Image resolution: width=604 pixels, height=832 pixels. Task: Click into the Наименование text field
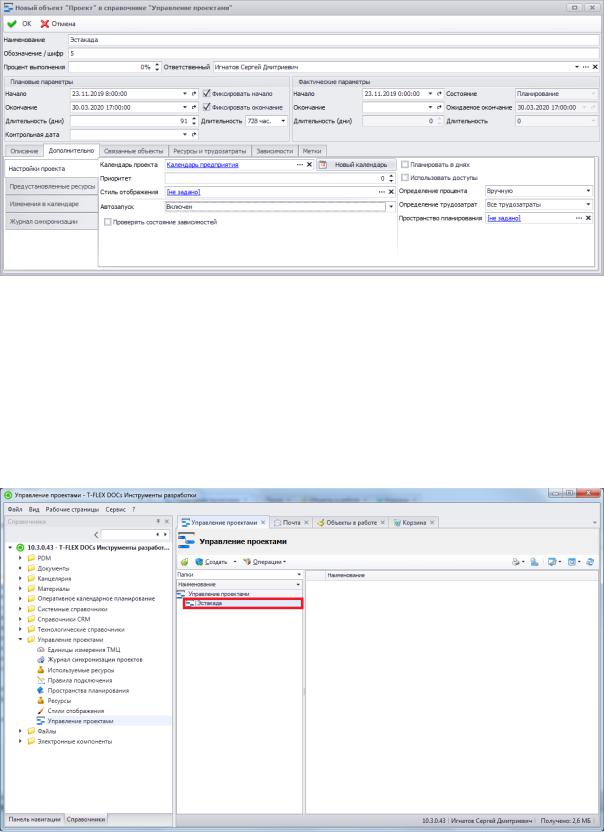[334, 40]
